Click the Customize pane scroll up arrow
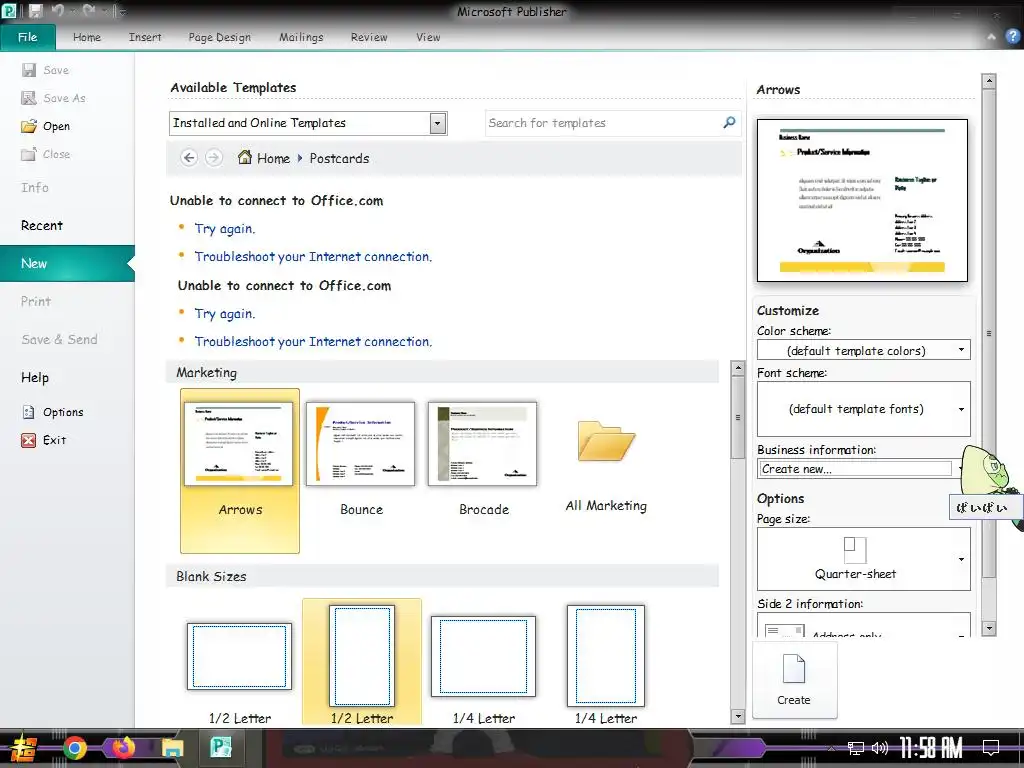The image size is (1024, 768). [989, 81]
